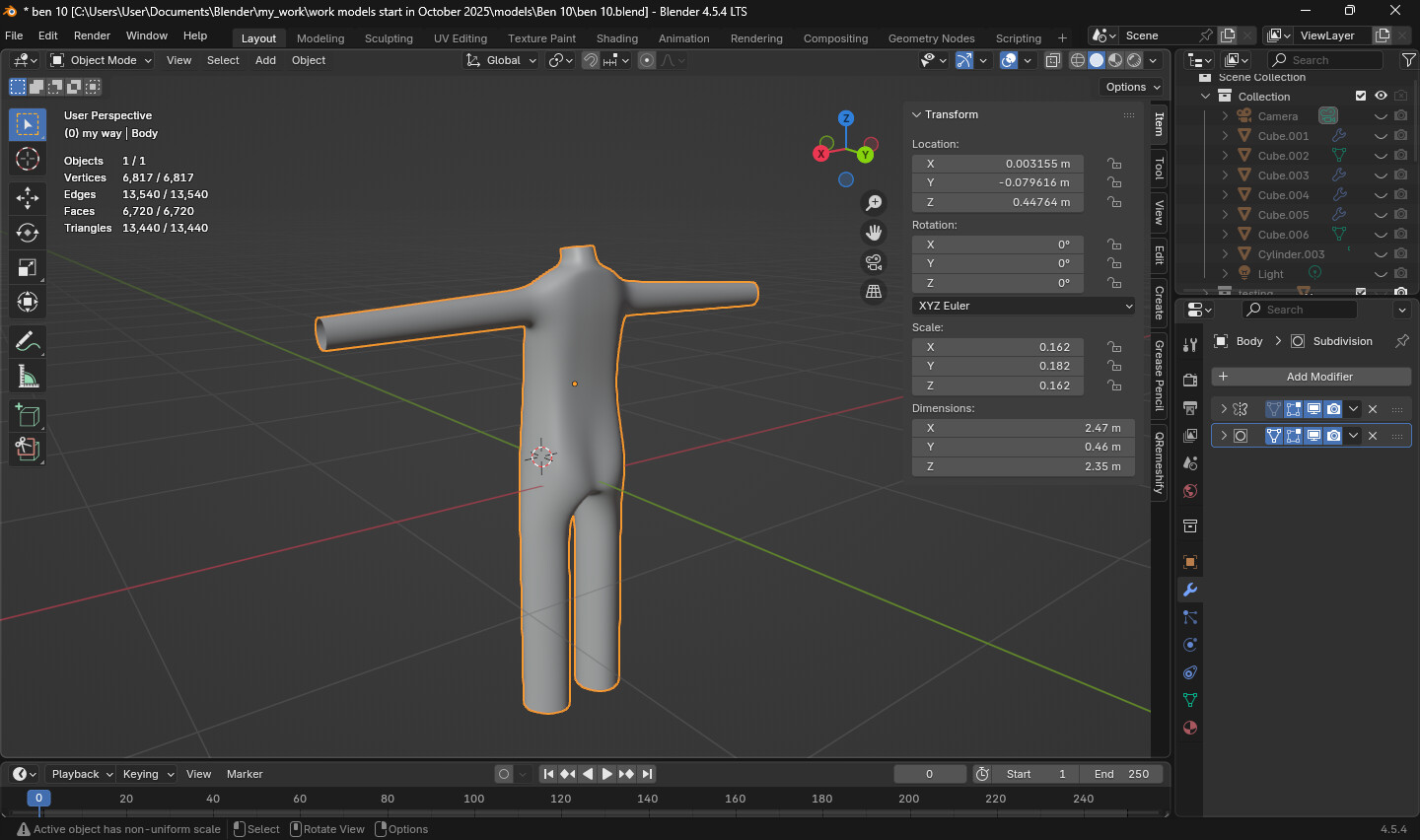Activate the Move tool
This screenshot has height=840, width=1420.
[28, 198]
